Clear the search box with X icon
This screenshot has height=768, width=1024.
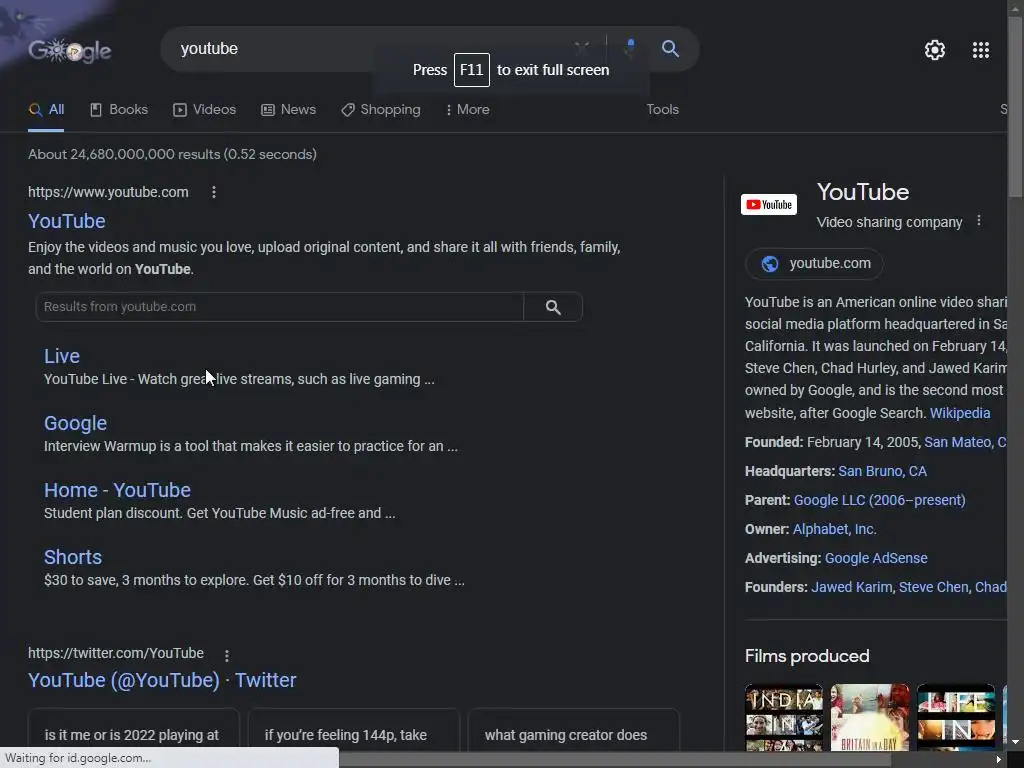click(581, 48)
